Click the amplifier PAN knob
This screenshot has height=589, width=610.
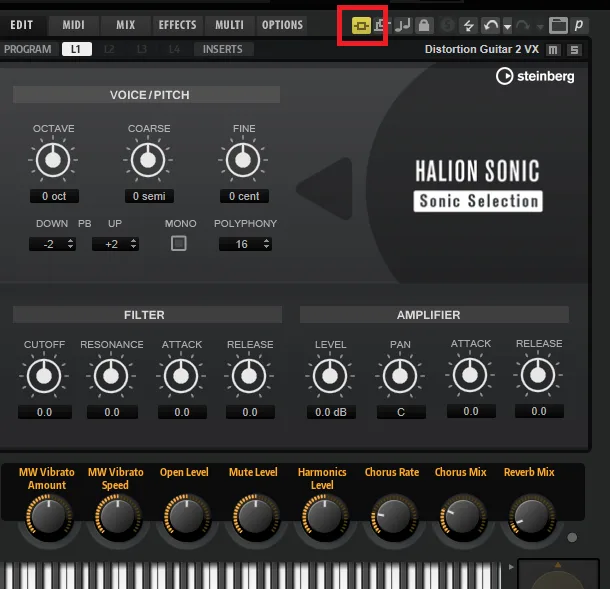(x=400, y=376)
